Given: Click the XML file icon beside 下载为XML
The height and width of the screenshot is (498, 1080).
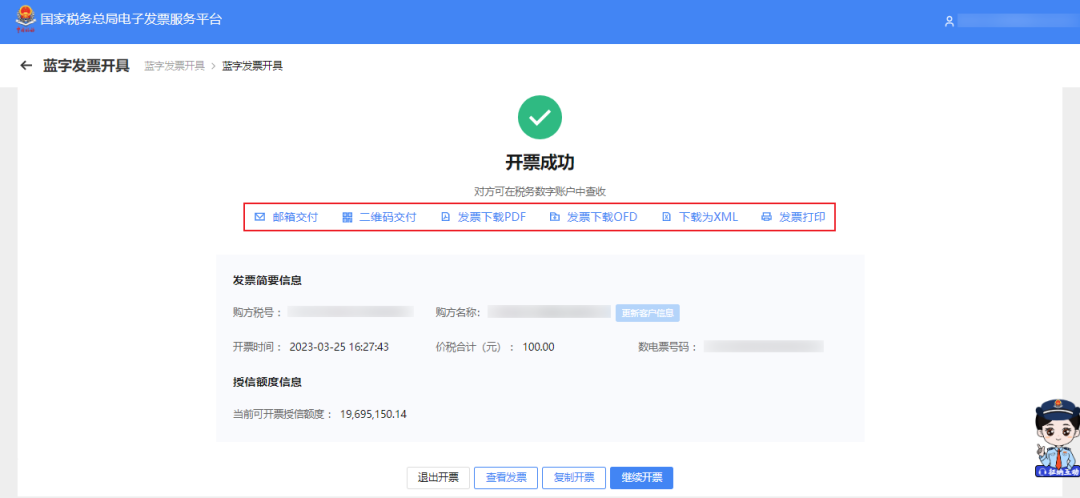Looking at the screenshot, I should [666, 217].
